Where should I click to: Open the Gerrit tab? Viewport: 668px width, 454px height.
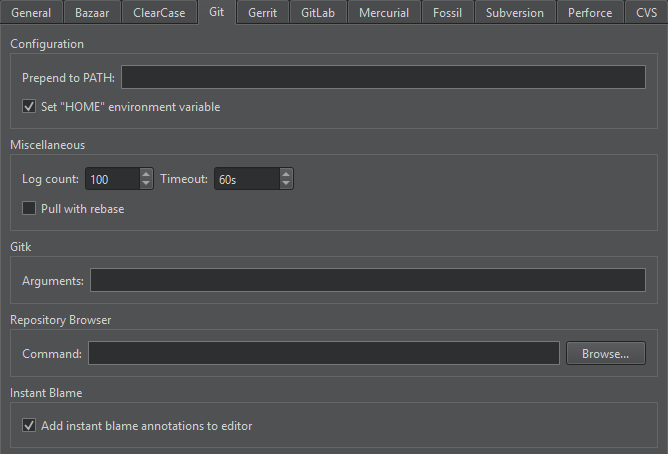tap(262, 13)
